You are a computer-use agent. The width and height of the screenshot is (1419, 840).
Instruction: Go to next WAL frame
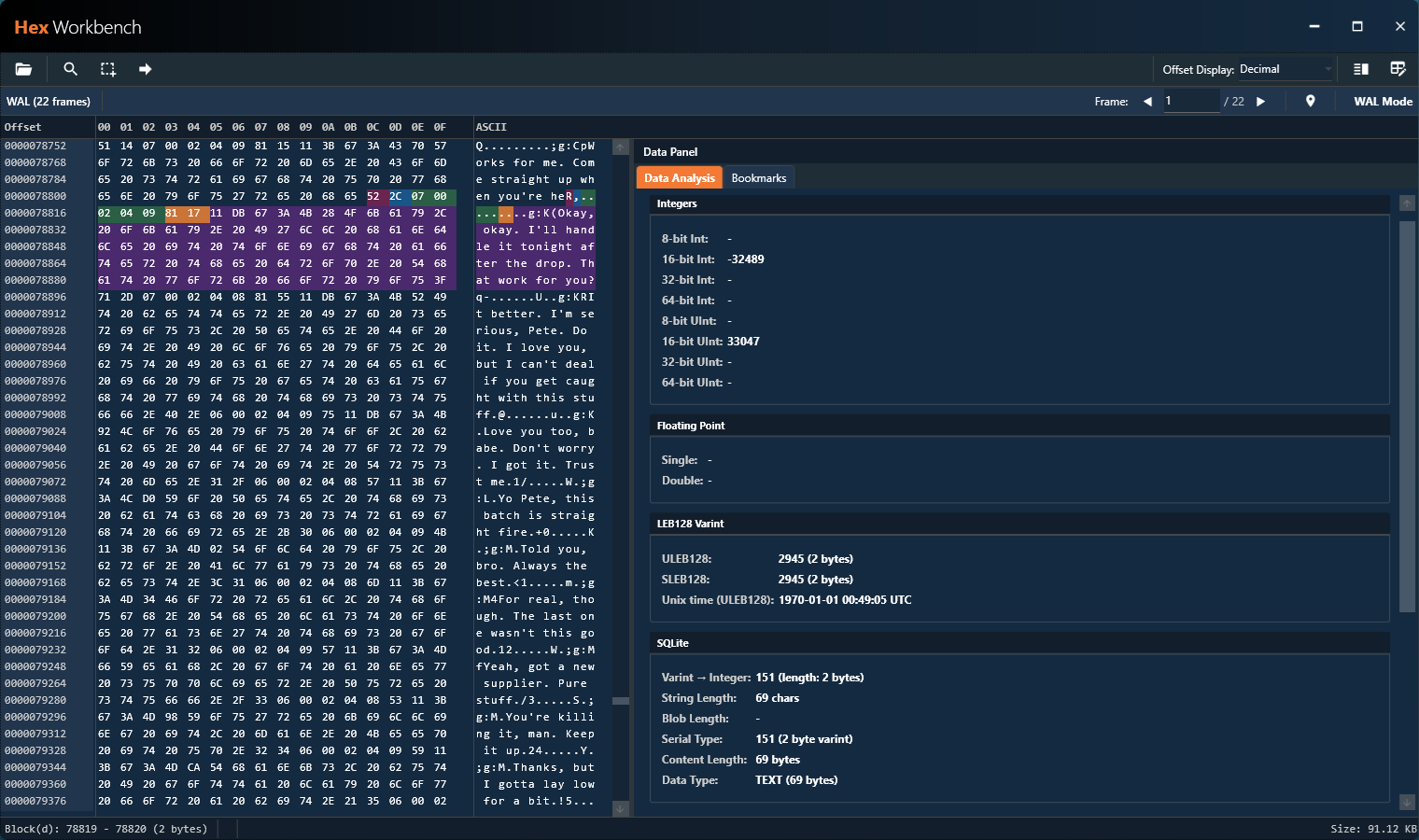(x=1261, y=102)
